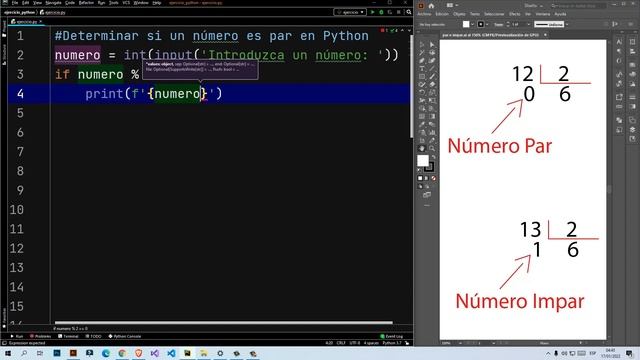Toggle the Terminal tool window
640x360 pixels.
coord(68,336)
